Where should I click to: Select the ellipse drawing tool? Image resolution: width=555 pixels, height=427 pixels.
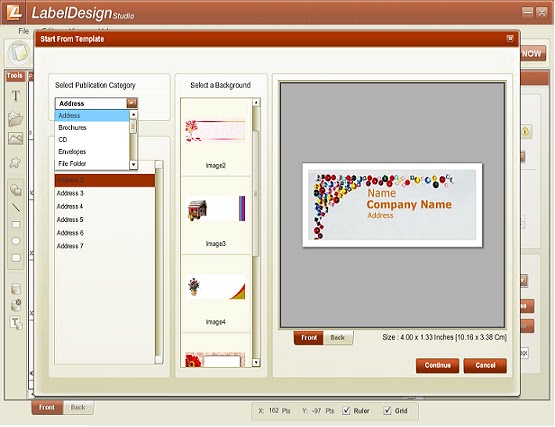[16, 241]
